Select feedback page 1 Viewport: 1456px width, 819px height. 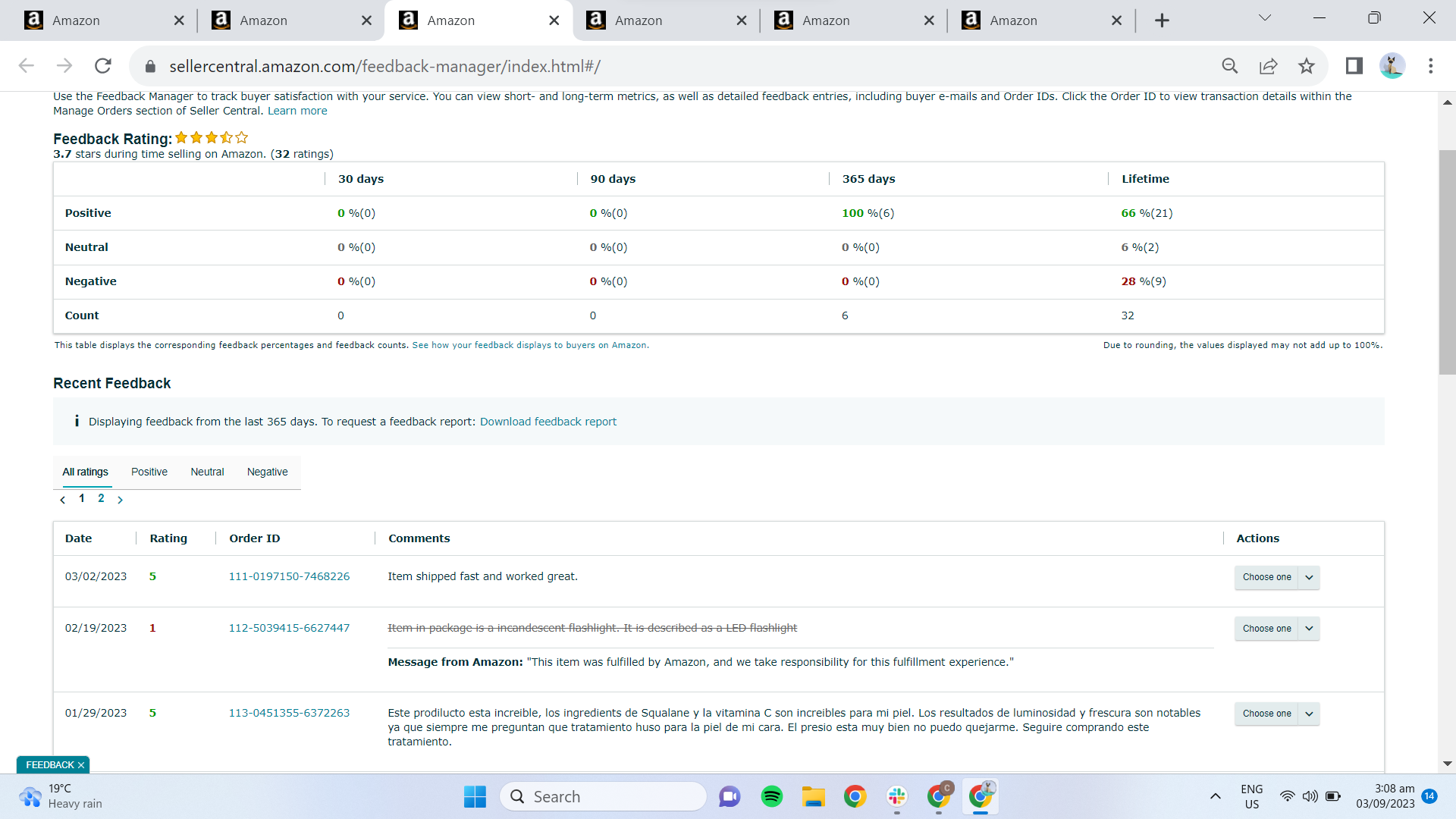click(x=82, y=498)
